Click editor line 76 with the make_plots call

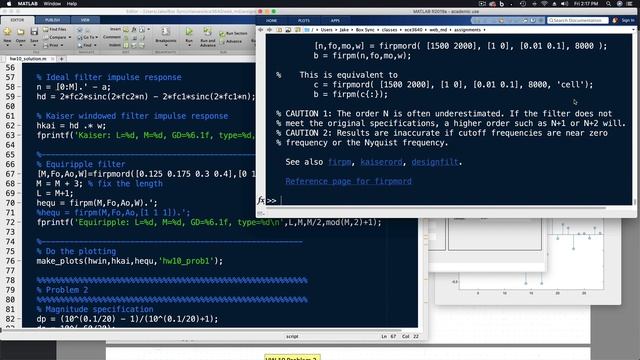click(130, 261)
